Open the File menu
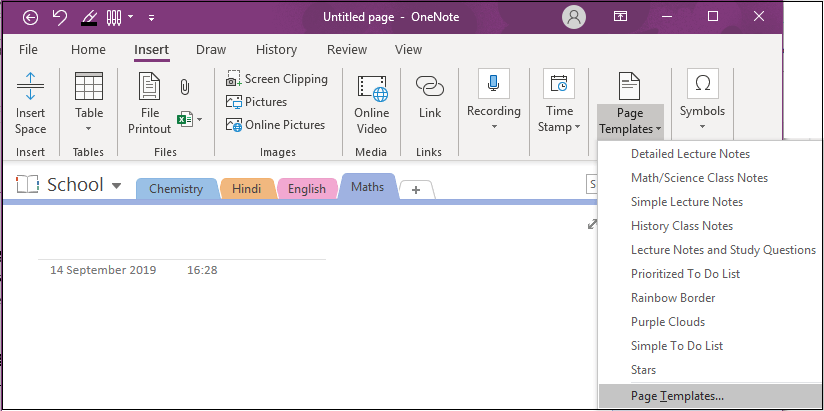The height and width of the screenshot is (411, 824). pos(28,49)
